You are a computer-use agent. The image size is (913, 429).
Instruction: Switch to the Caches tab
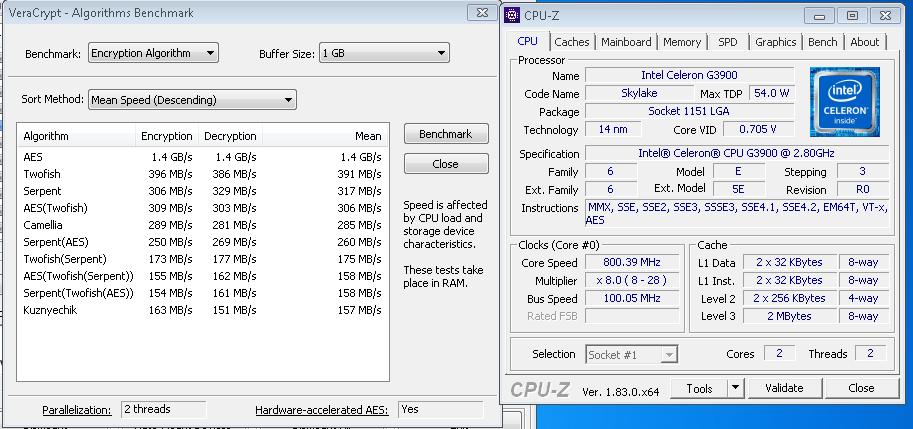click(572, 42)
